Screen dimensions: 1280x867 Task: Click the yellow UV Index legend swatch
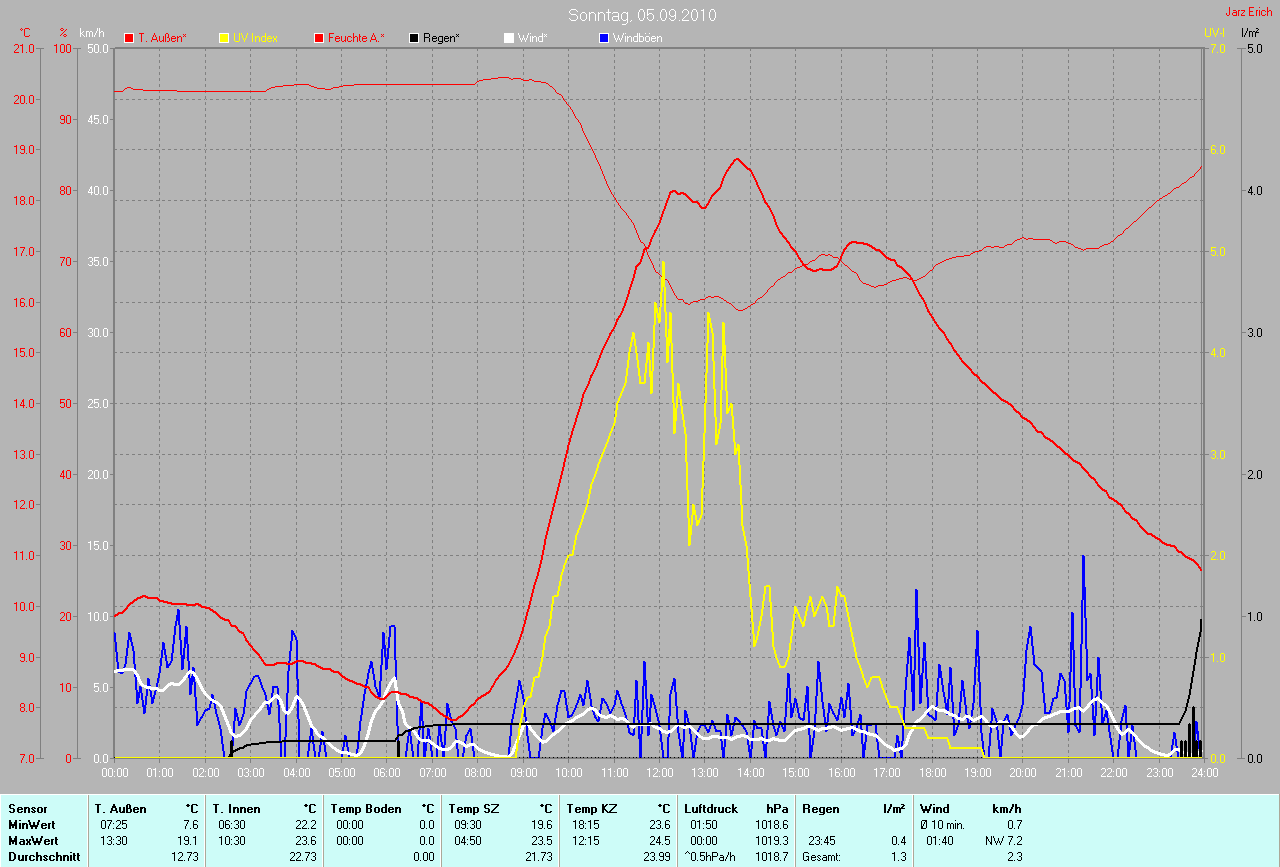(224, 38)
